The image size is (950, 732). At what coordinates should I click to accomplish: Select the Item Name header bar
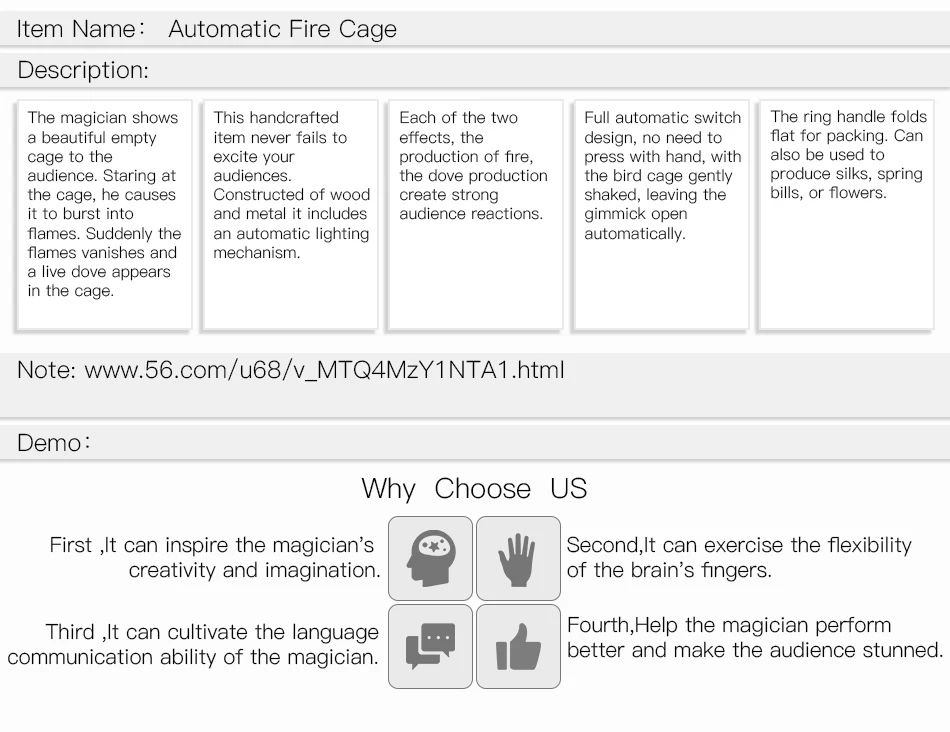point(475,28)
